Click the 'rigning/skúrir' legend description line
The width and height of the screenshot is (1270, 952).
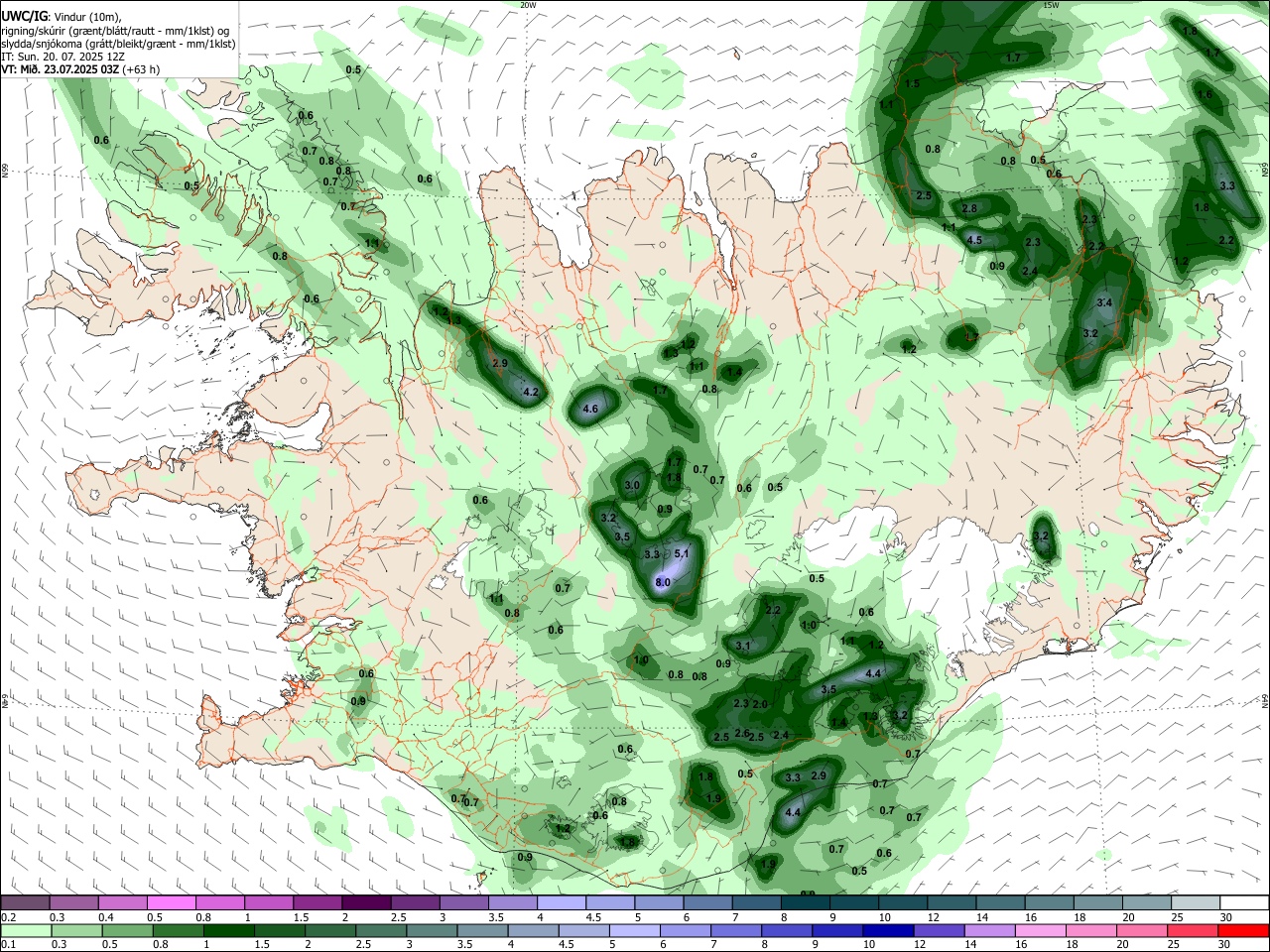pyautogui.click(x=114, y=31)
